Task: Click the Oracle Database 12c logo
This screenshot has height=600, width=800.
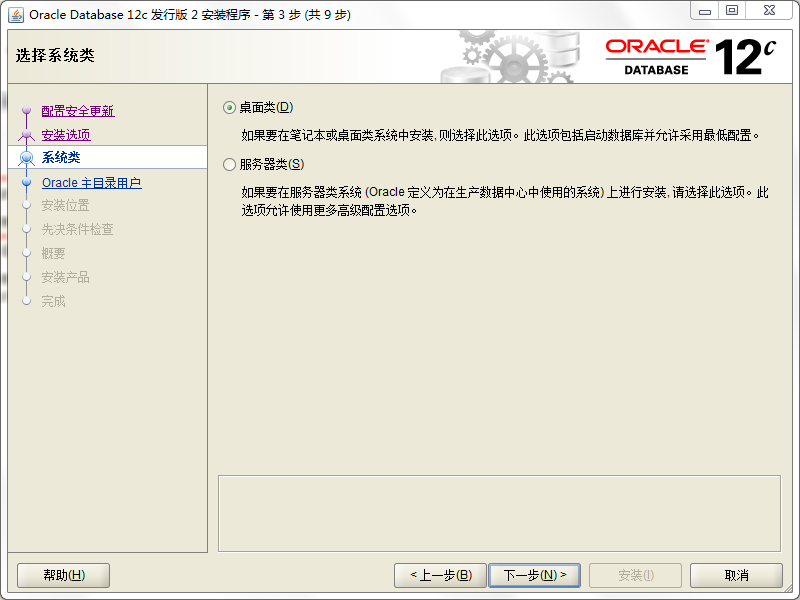Action: coord(691,57)
